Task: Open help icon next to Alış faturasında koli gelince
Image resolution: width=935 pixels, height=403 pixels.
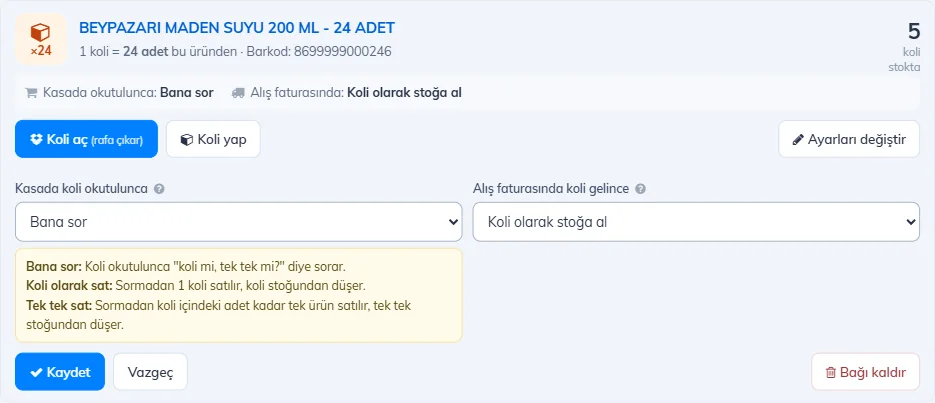Action: coord(640,189)
